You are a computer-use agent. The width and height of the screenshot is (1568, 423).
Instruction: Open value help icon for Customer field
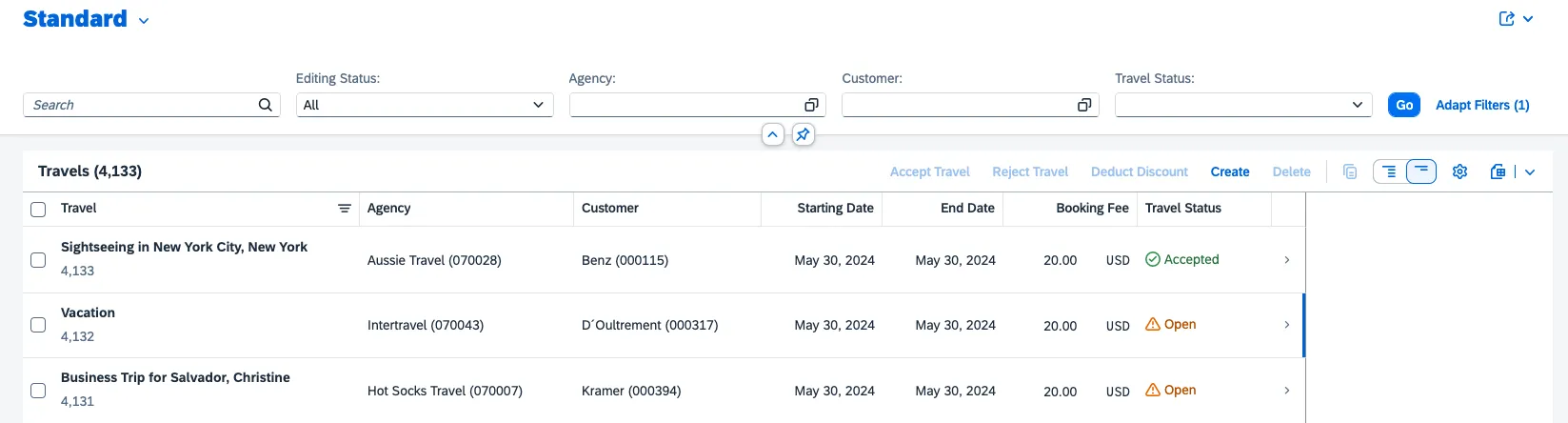tap(1084, 105)
